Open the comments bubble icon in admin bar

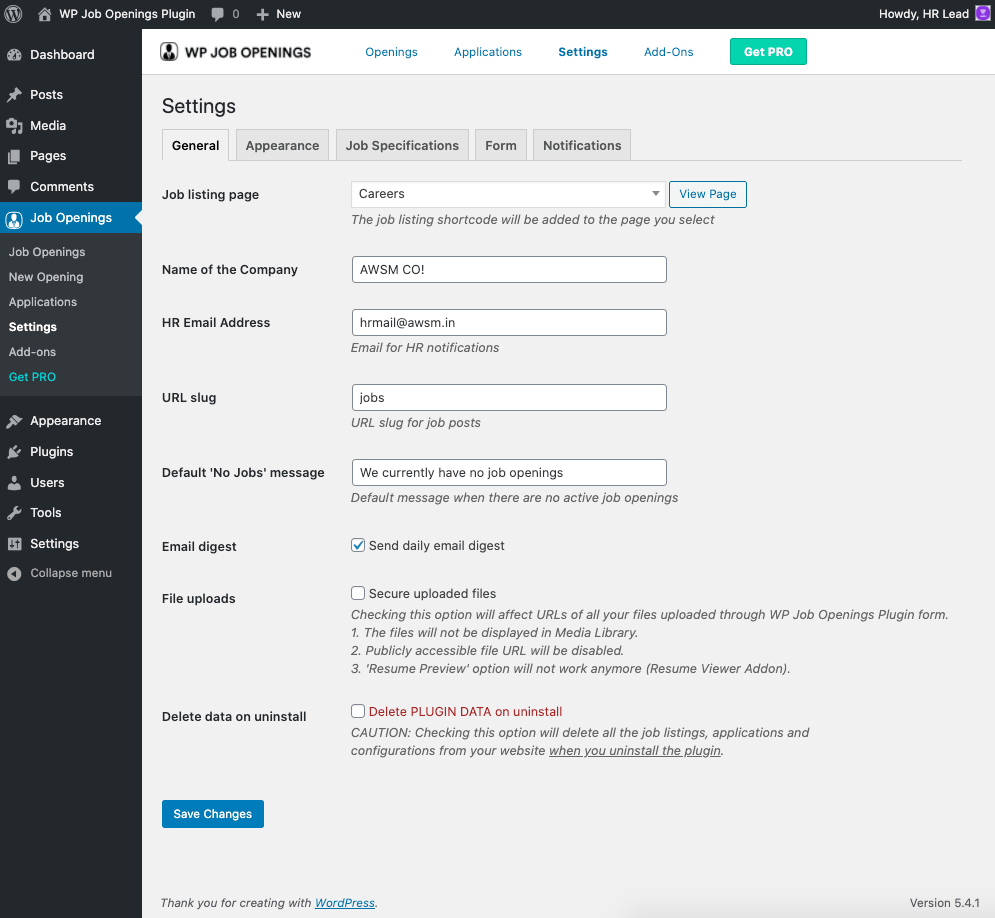pos(217,14)
